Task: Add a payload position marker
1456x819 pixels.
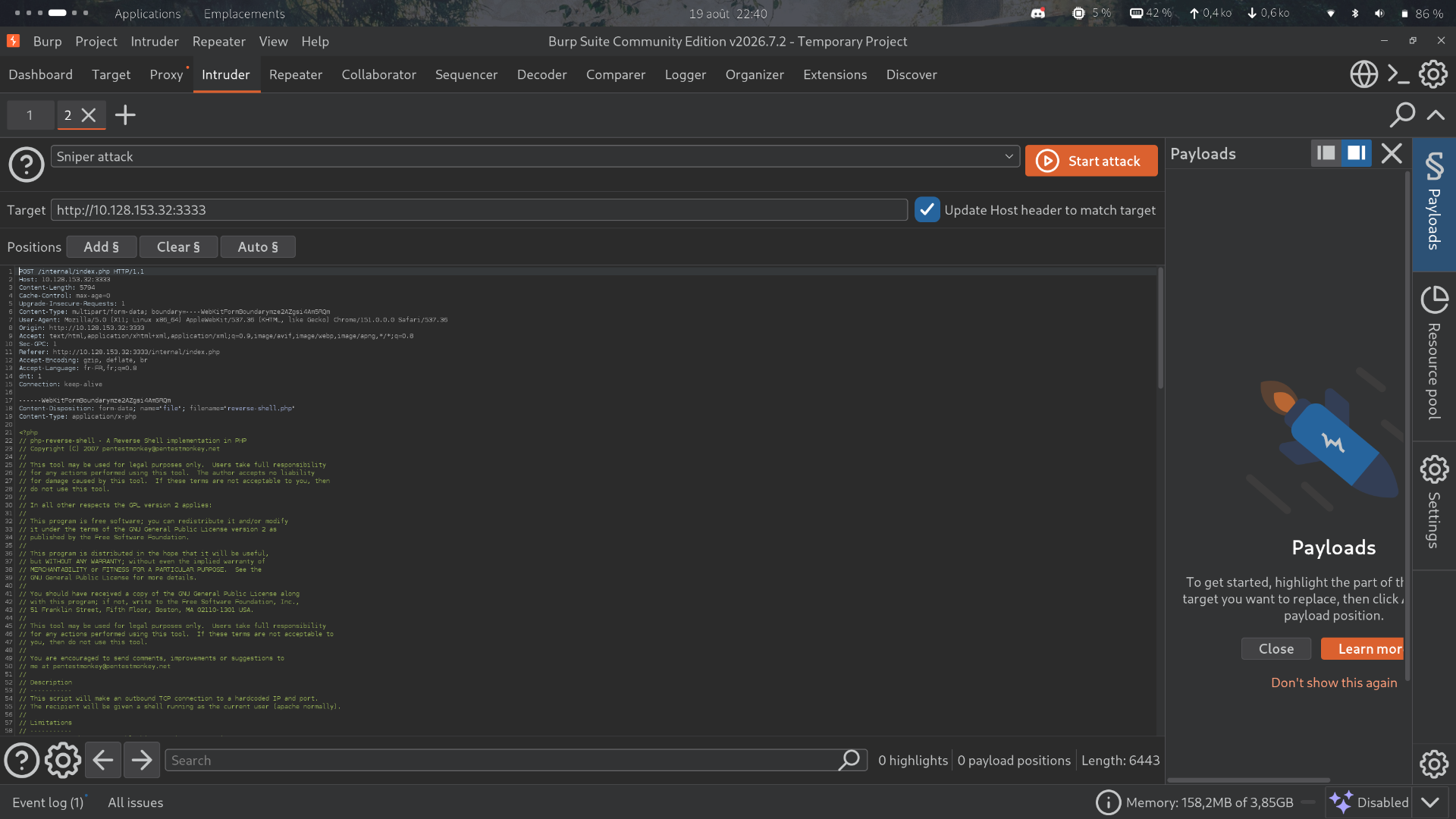Action: [x=102, y=247]
